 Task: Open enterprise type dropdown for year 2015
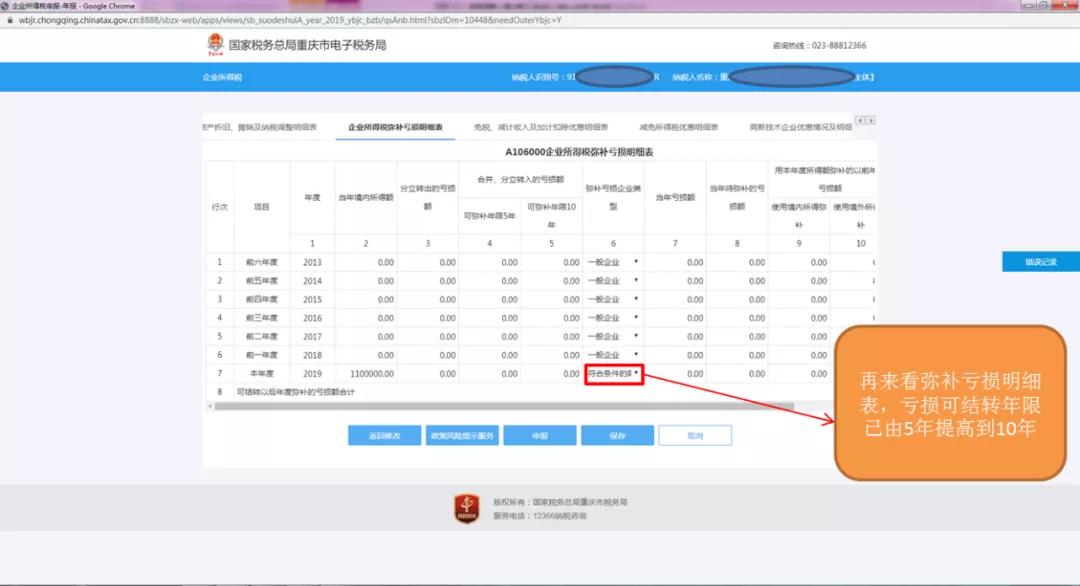coord(613,300)
